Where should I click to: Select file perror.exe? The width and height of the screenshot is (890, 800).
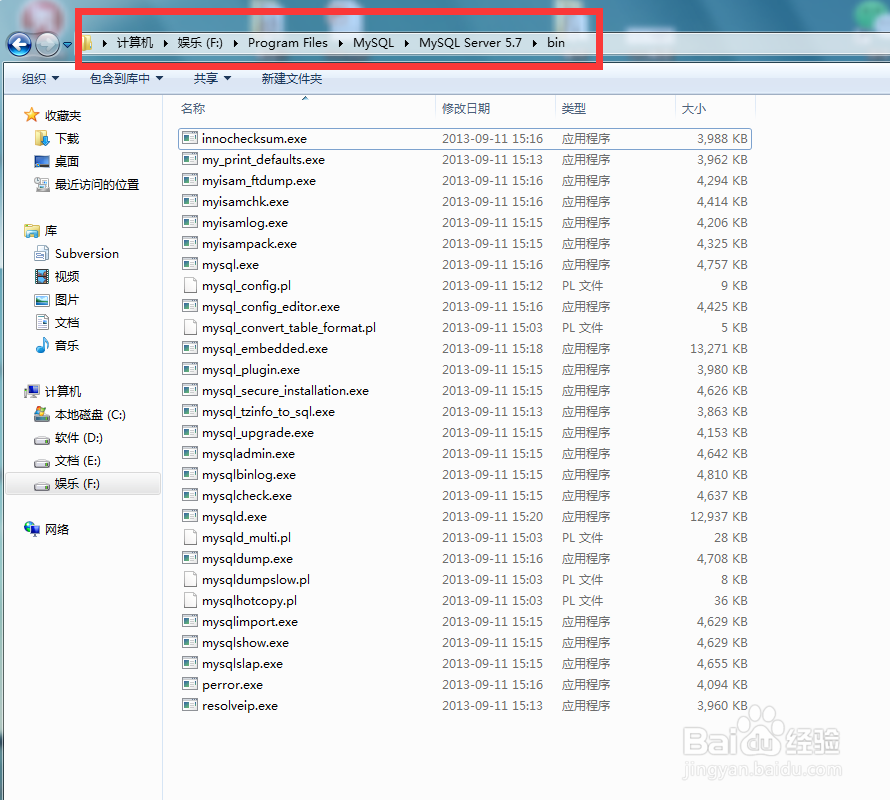click(x=232, y=685)
